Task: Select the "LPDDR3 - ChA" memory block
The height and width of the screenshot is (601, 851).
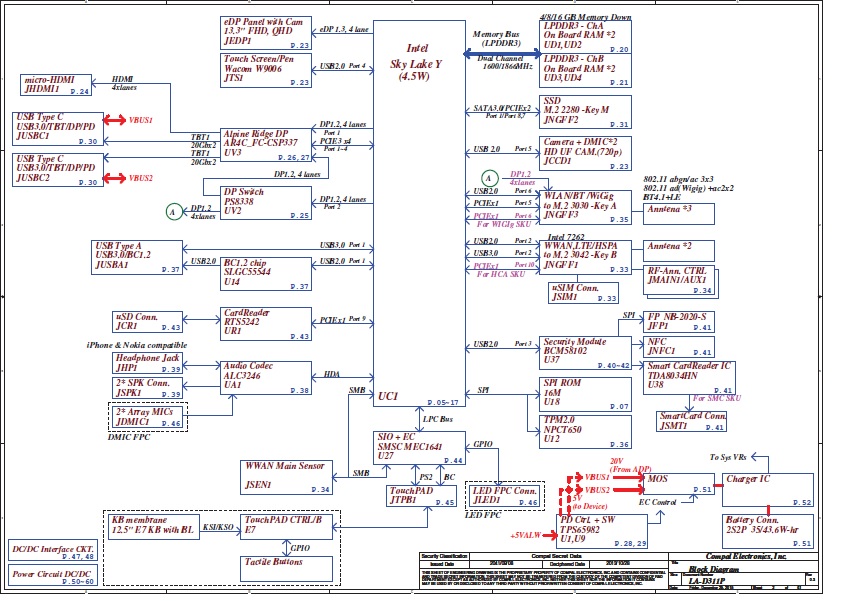Action: [586, 37]
